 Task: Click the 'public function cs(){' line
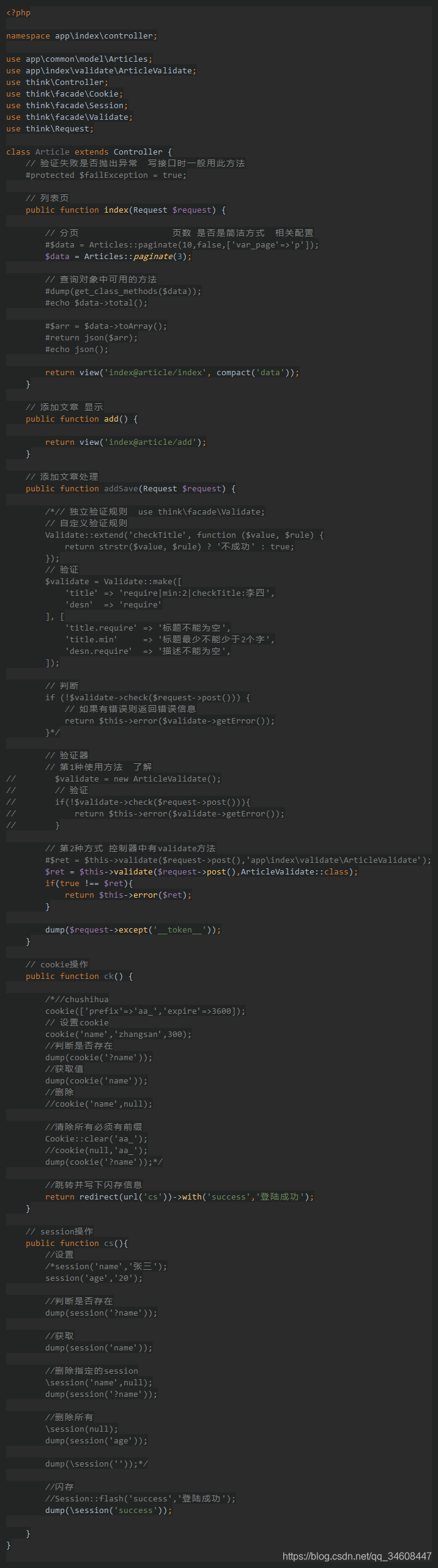76,1244
